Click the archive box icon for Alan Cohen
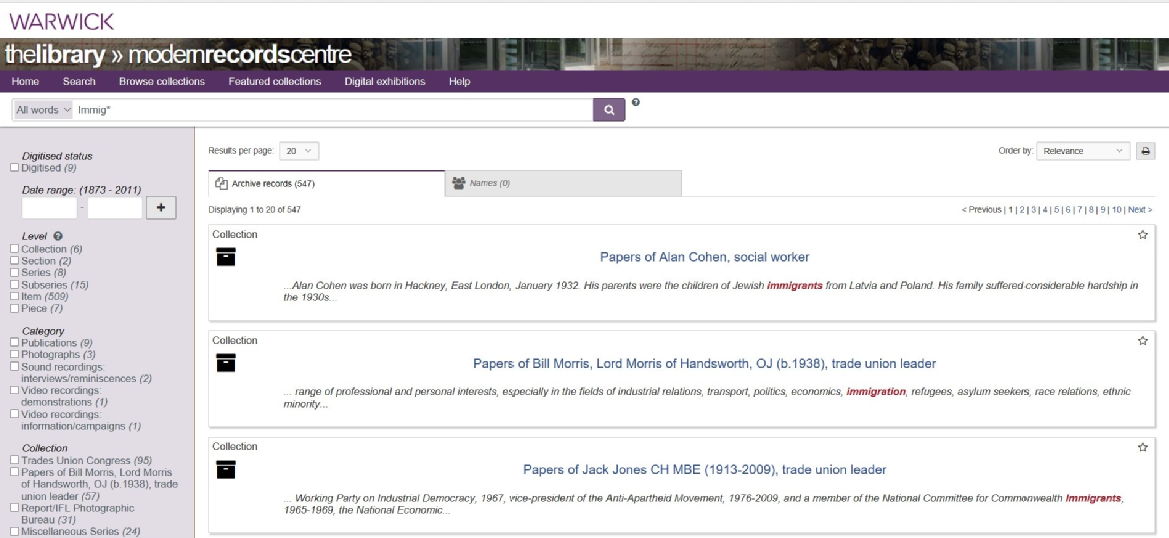Viewport: 1169px width, 538px height. pyautogui.click(x=226, y=258)
